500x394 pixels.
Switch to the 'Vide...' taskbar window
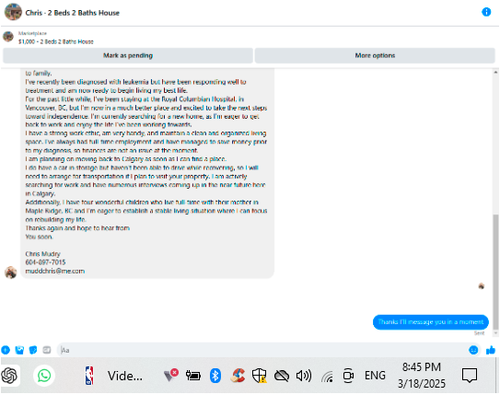(125, 376)
